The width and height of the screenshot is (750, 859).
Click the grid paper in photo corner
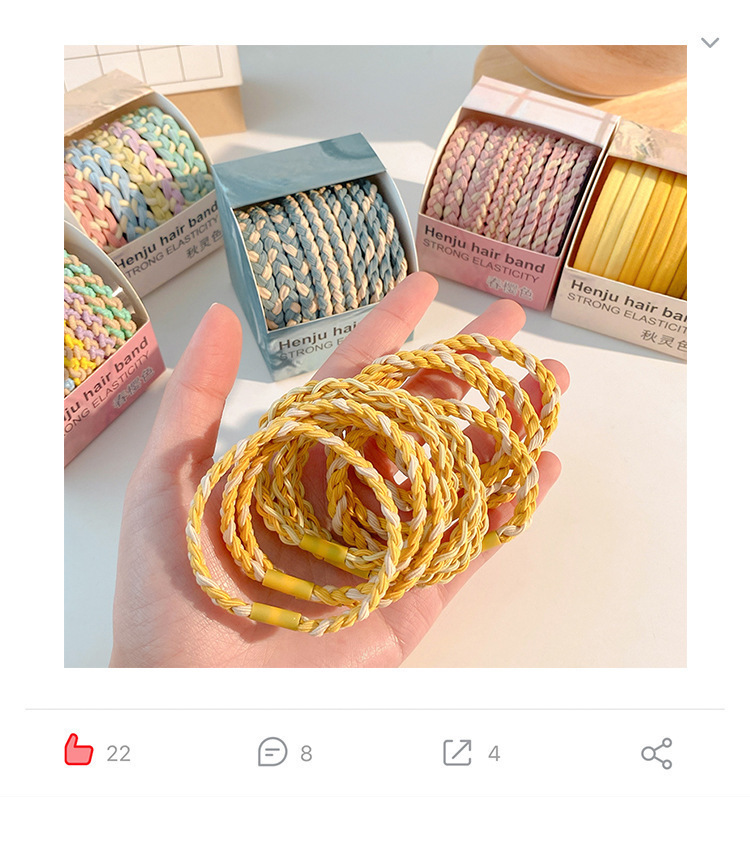click(150, 70)
